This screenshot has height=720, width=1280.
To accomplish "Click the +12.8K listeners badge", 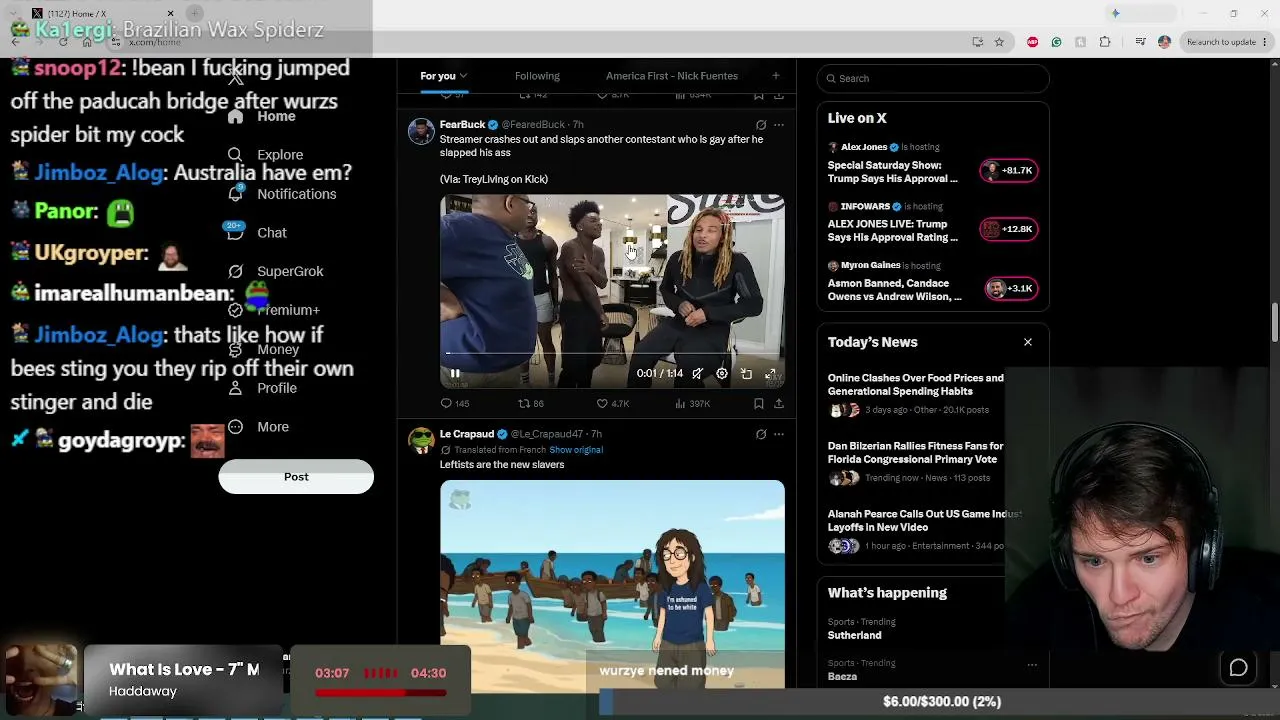I will click(1010, 229).
